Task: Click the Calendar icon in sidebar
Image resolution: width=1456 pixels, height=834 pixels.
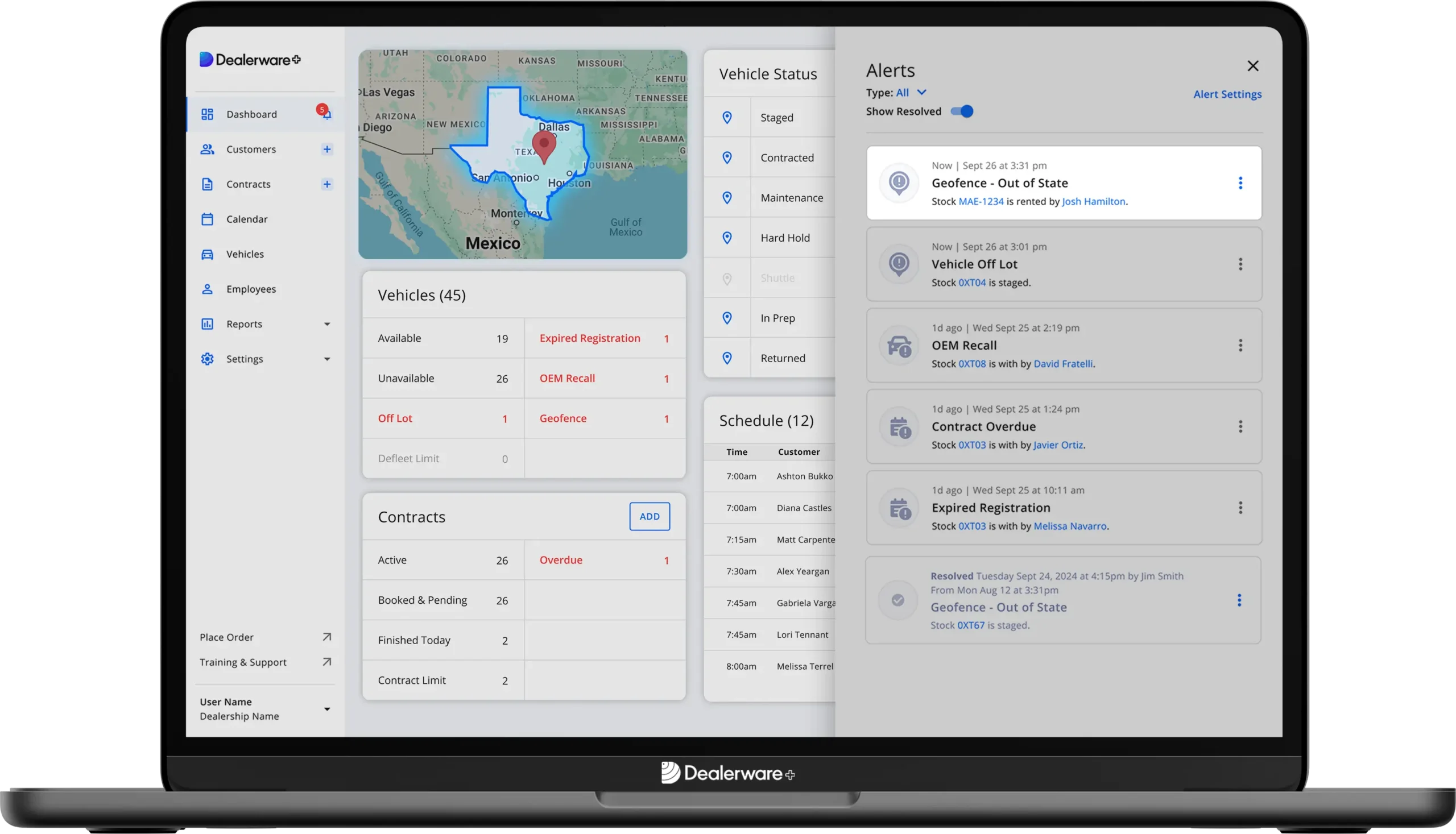Action: [x=208, y=219]
